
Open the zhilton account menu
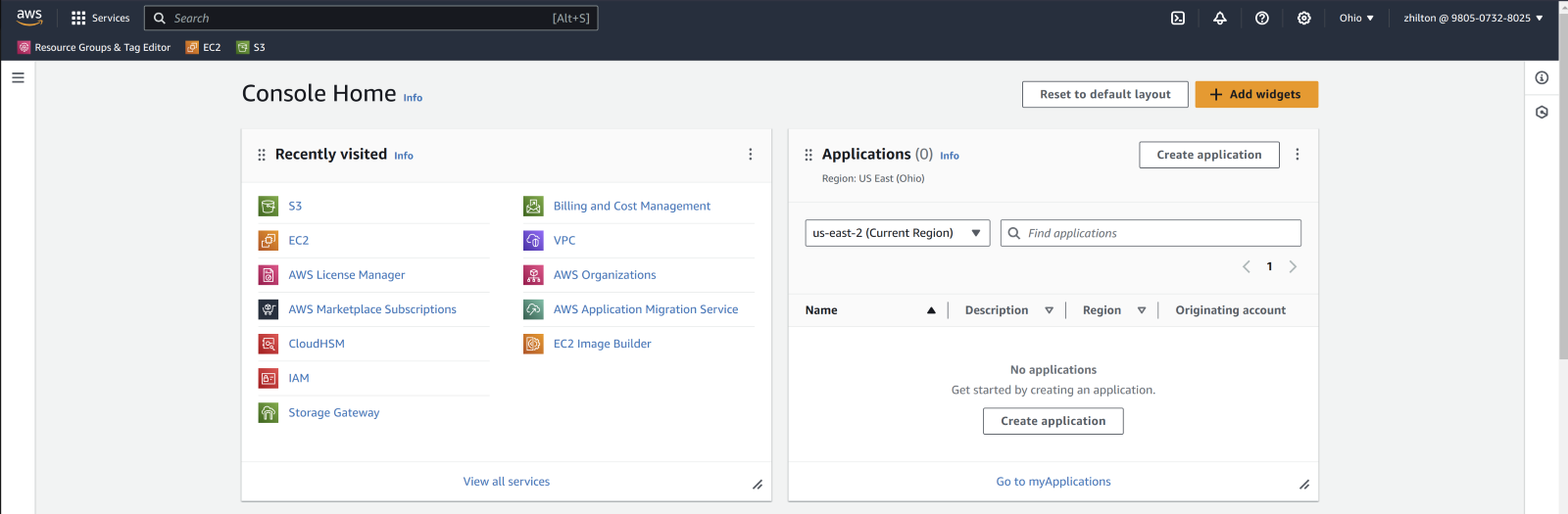click(1473, 18)
